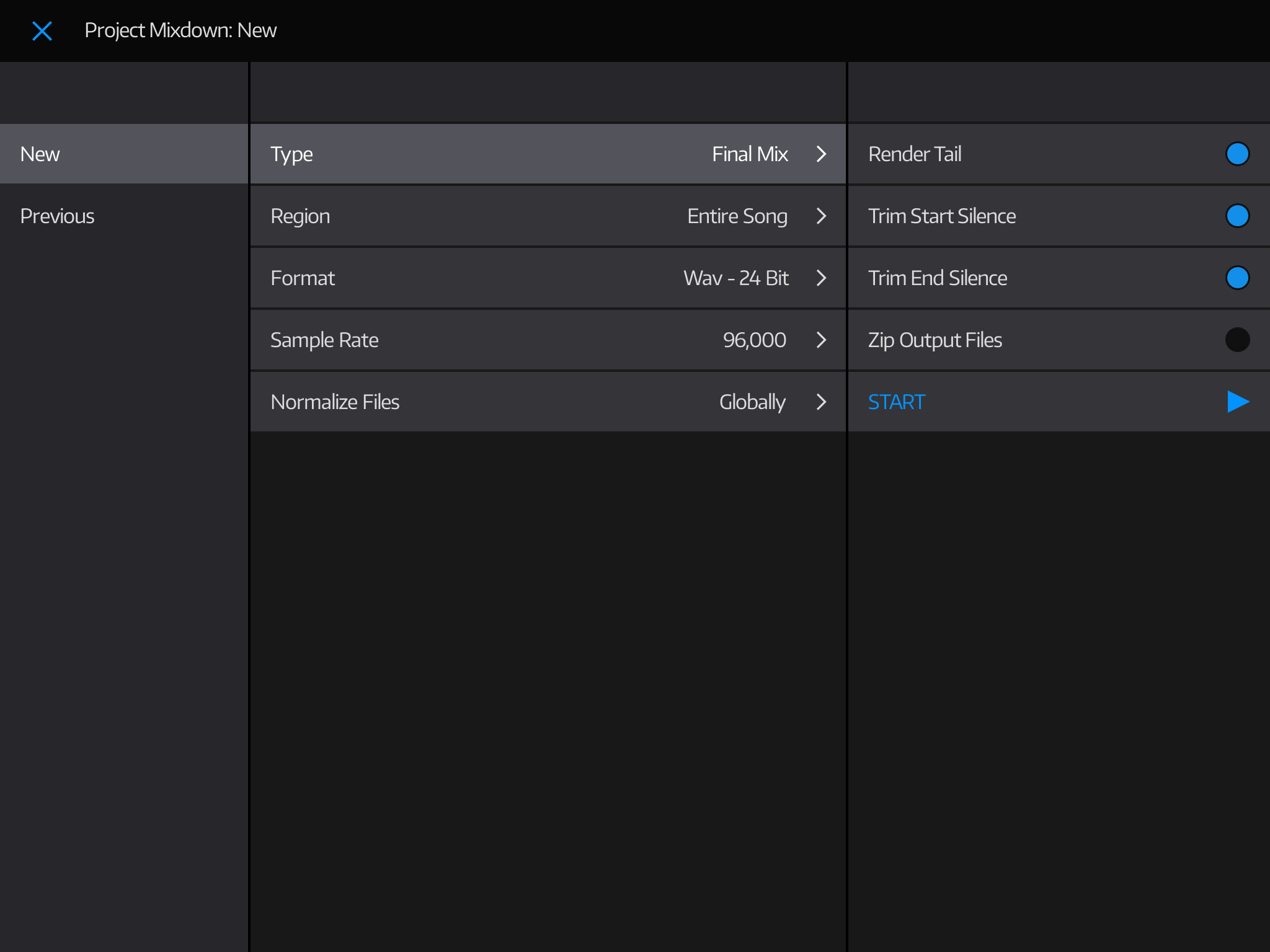
Task: Open the Type chevron arrow
Action: [822, 154]
